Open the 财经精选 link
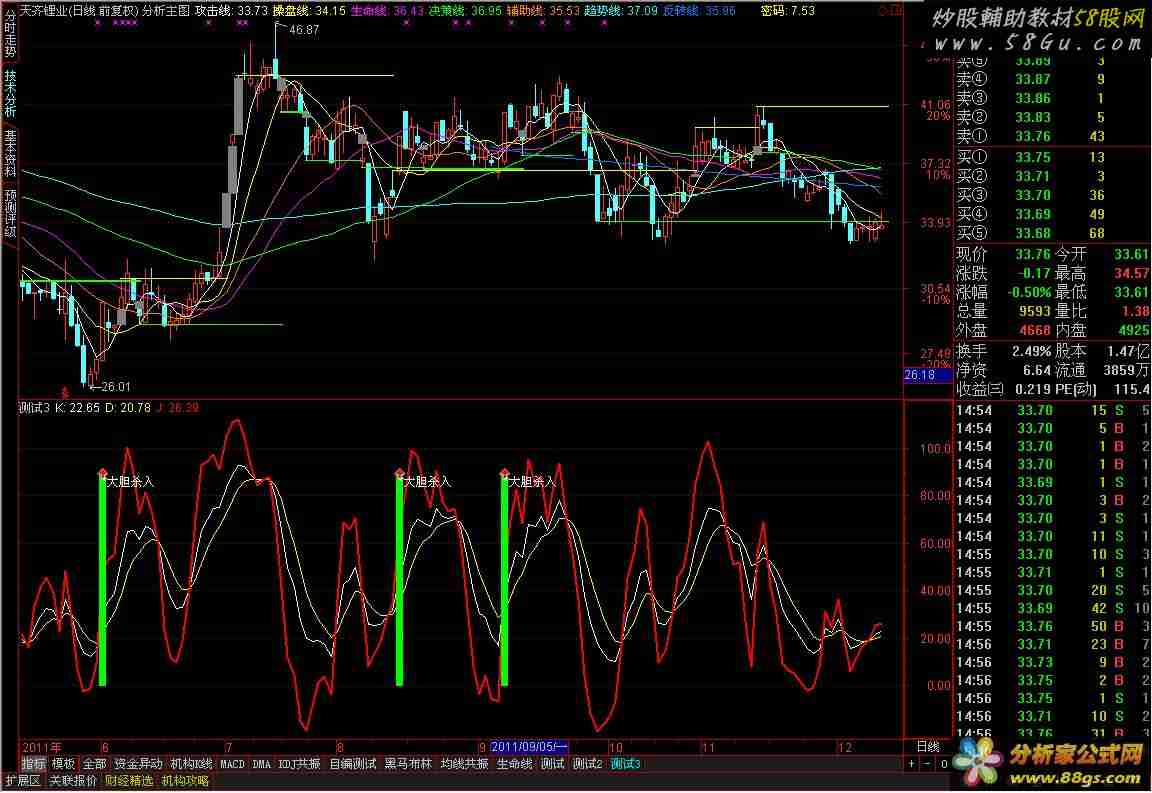This screenshot has width=1152, height=793. coord(129,781)
